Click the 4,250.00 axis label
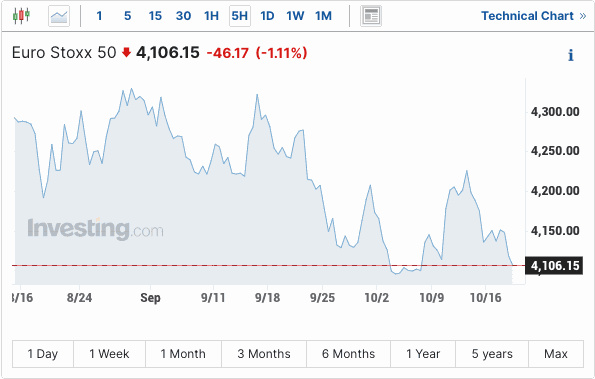 pyautogui.click(x=555, y=151)
